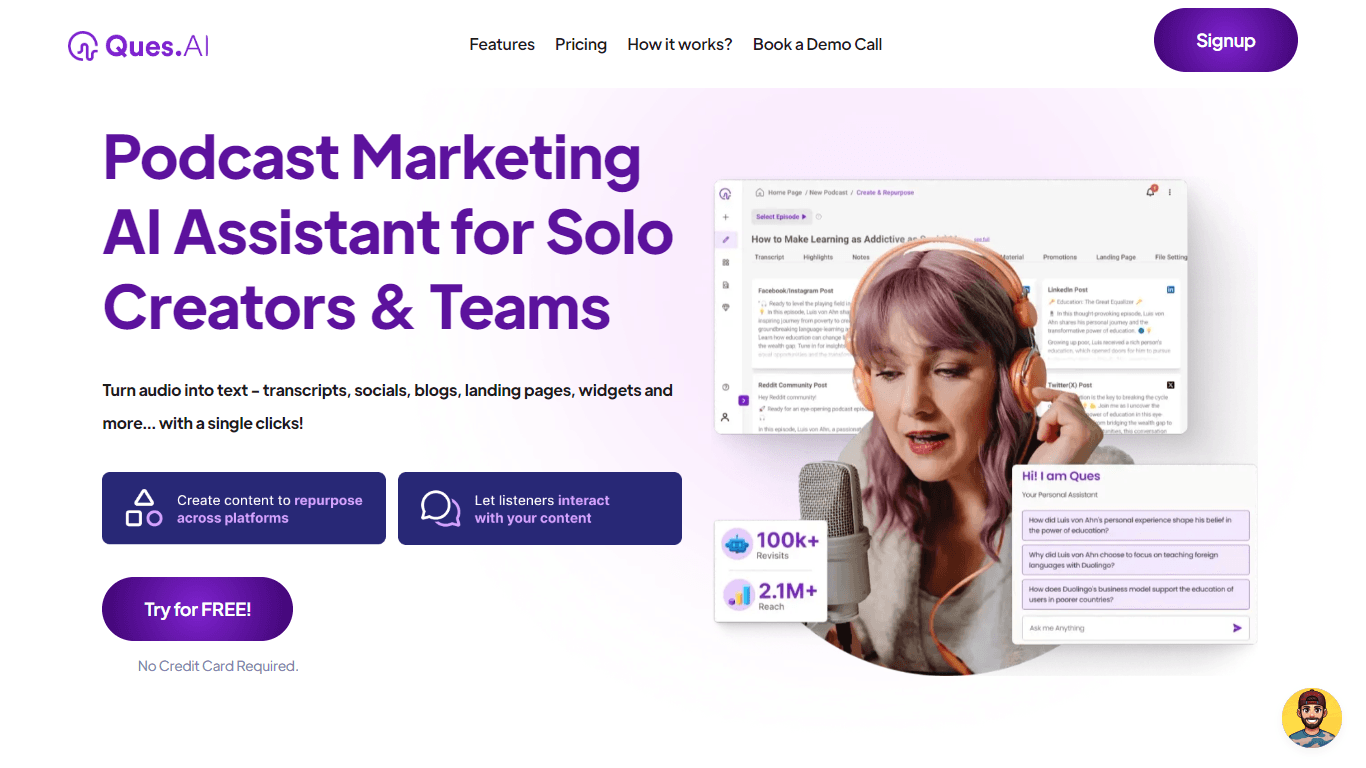1366x768 pixels.
Task: Click the robot icon beside 100k+ Revisits
Action: pos(738,544)
